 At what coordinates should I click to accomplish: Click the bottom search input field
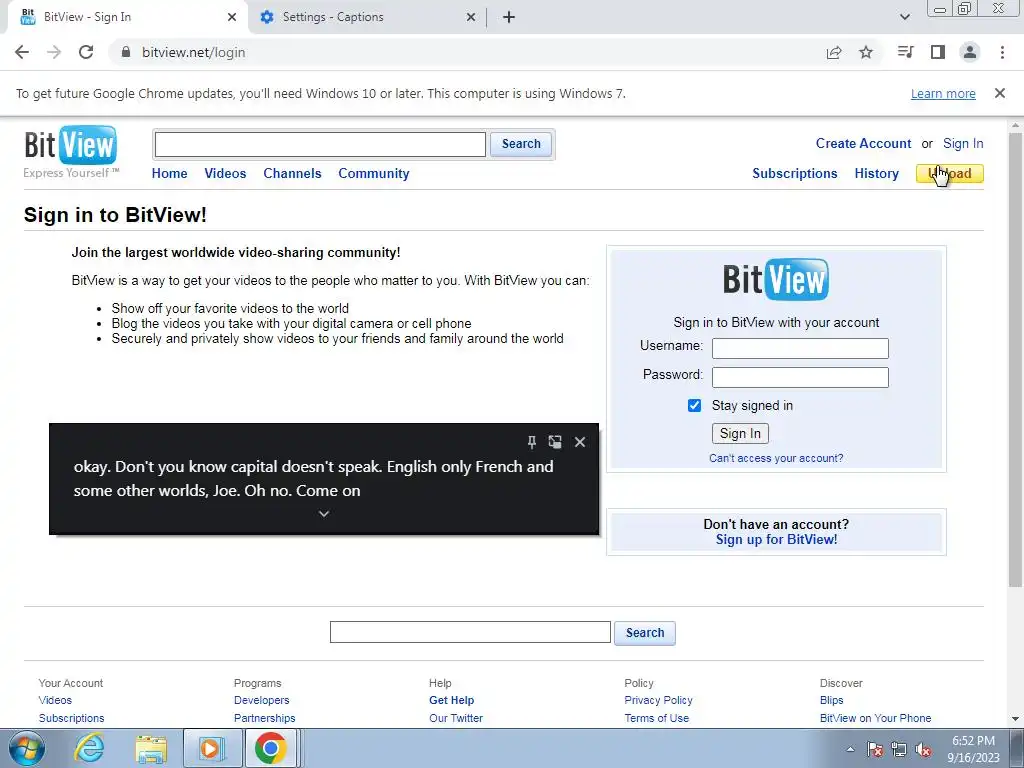coord(470,632)
